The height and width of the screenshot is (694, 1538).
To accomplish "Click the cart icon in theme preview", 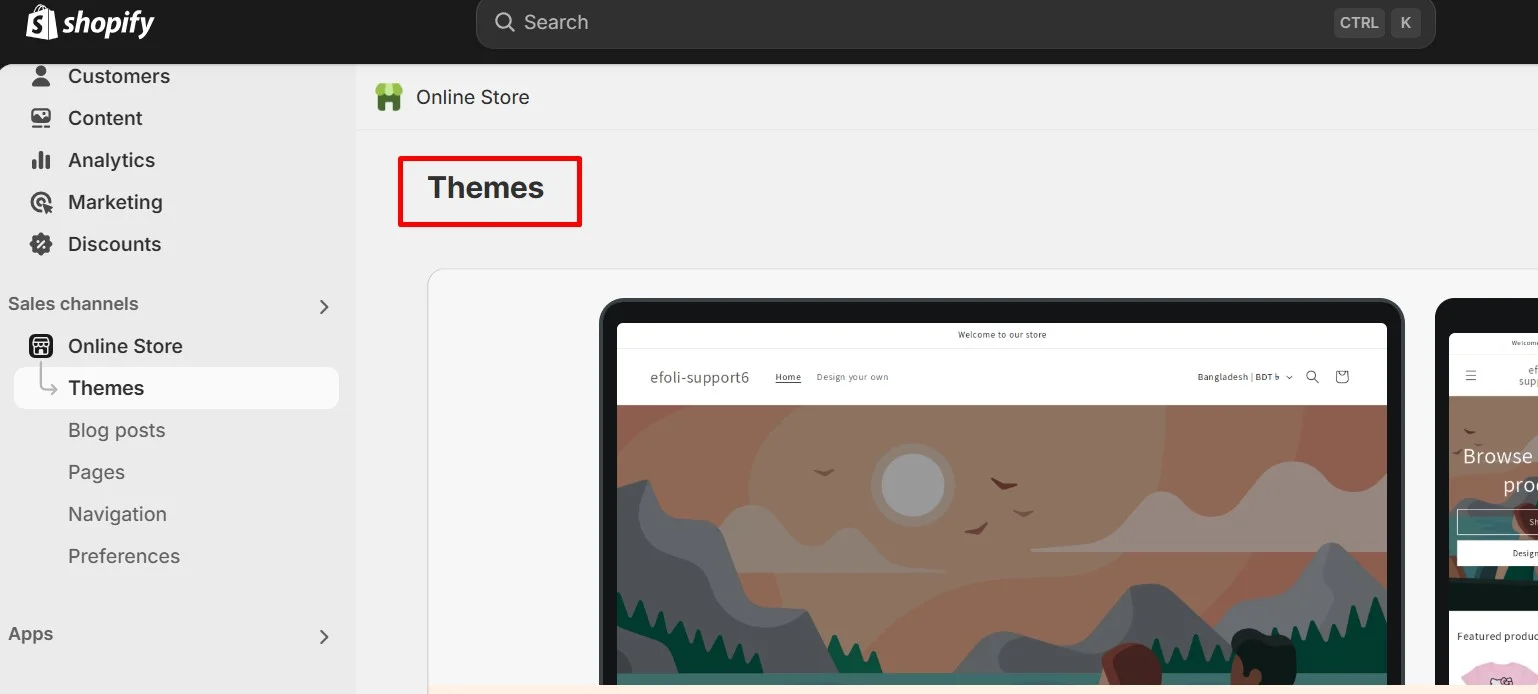I will coord(1342,377).
